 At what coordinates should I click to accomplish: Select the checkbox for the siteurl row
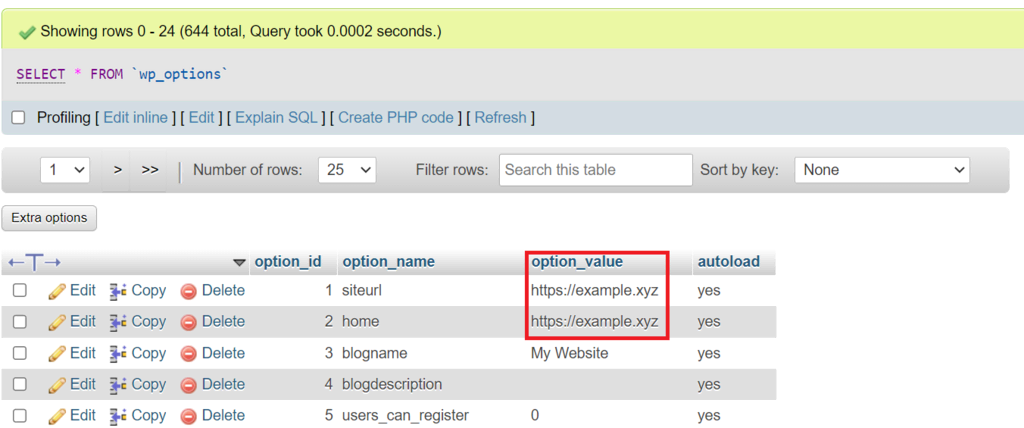[19, 291]
